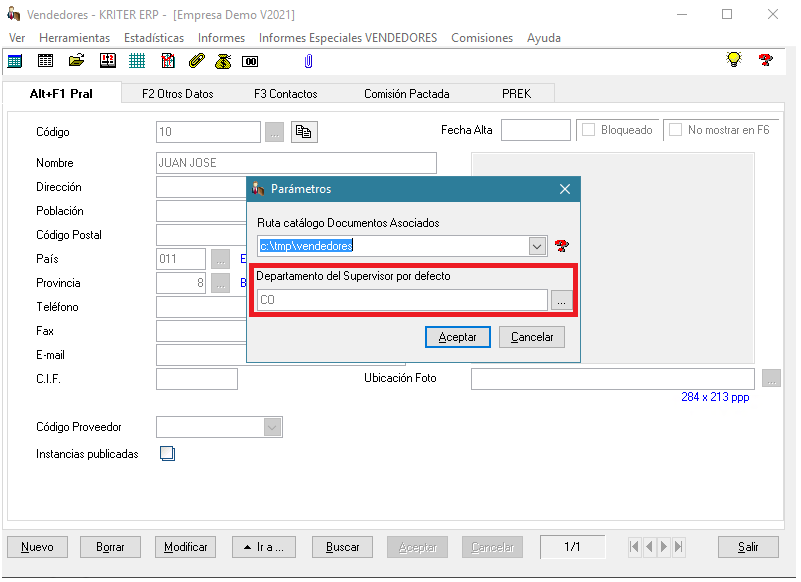Toggle the No mostrar en F6 checkbox

pos(675,130)
